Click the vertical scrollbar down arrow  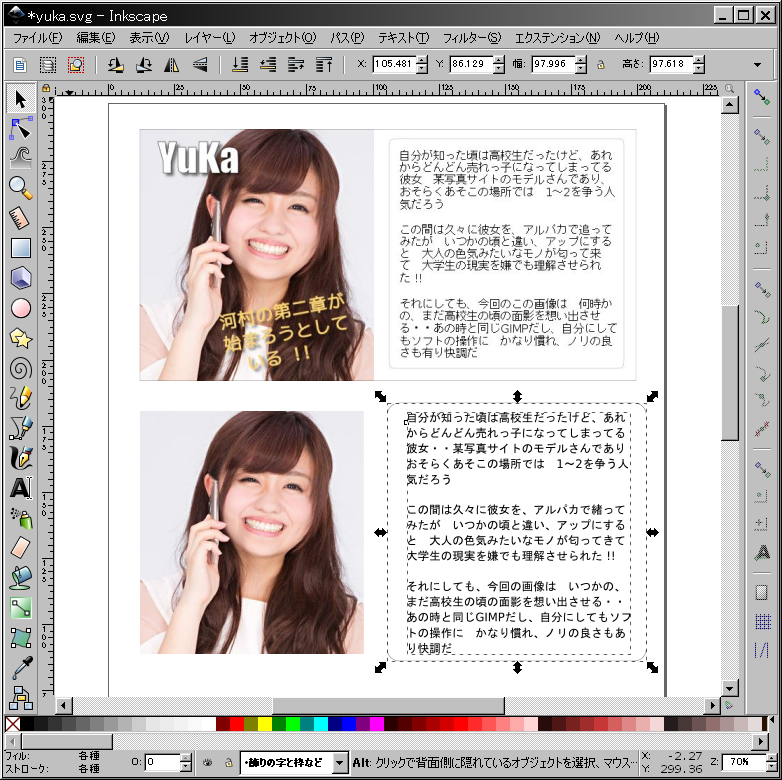(730, 688)
